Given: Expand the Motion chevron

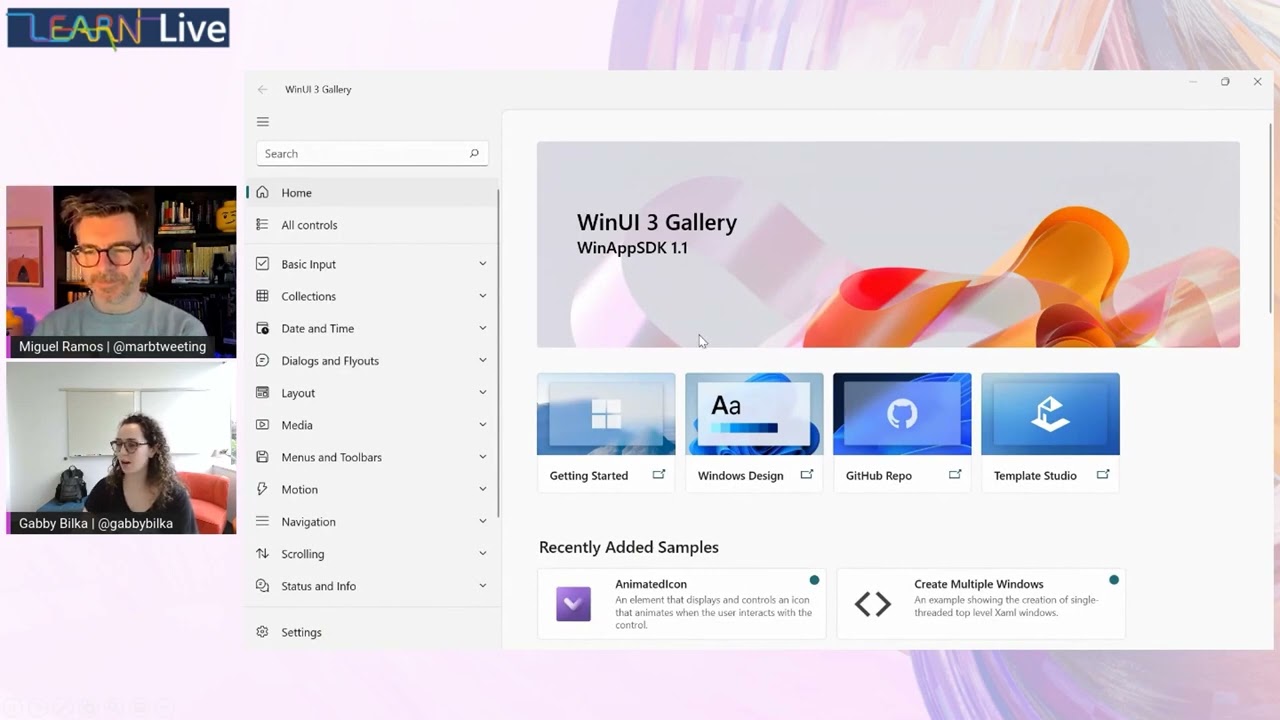Looking at the screenshot, I should (482, 489).
